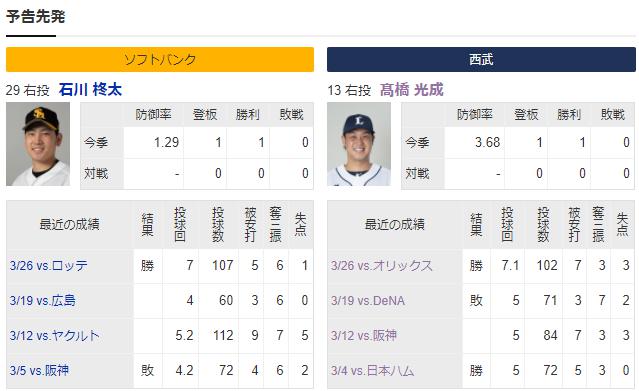Click the 最近の成績 header in SoftBank table
This screenshot has height=391, width=639.
(x=70, y=225)
